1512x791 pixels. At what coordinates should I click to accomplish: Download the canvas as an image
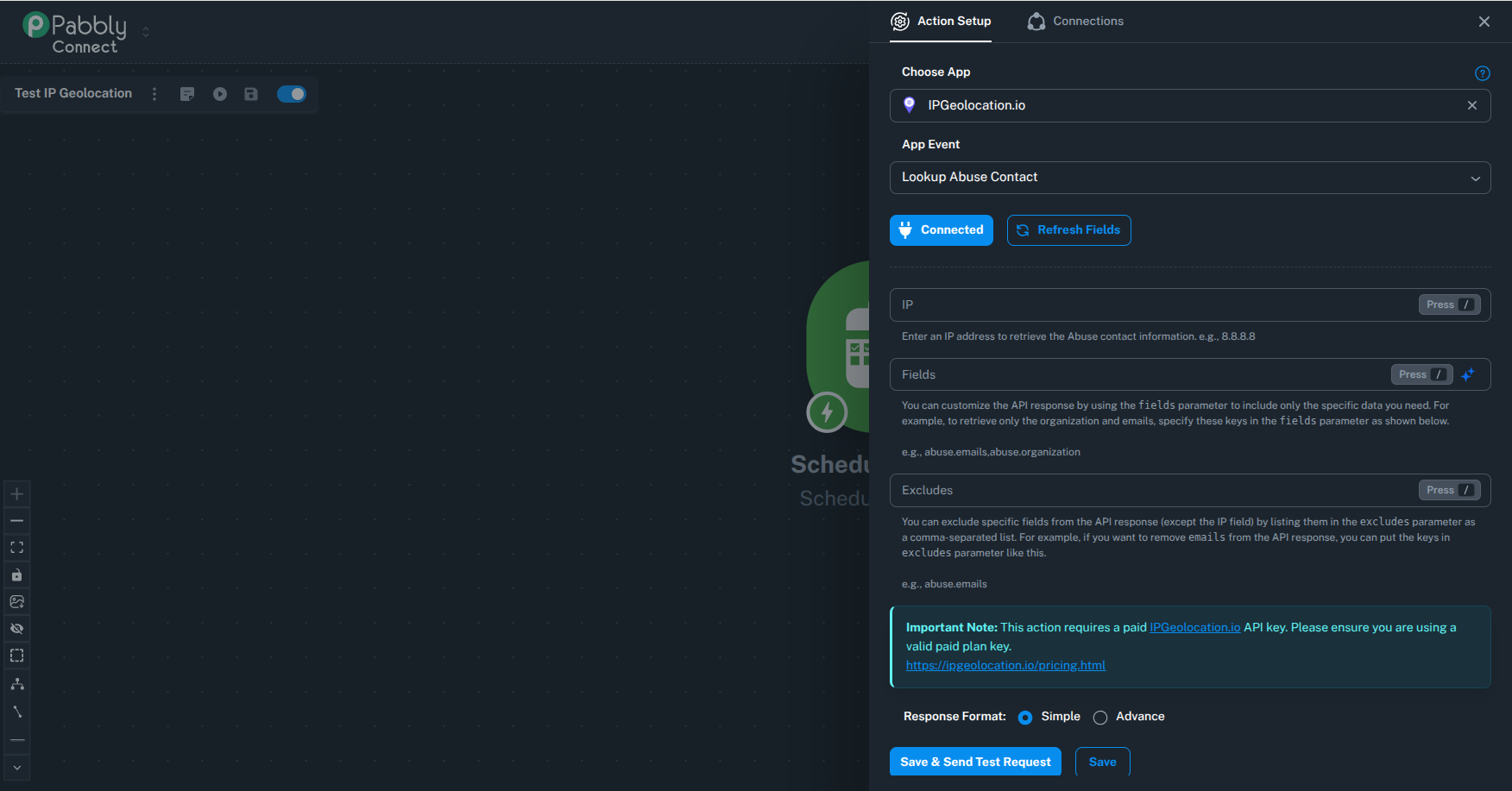[x=16, y=602]
